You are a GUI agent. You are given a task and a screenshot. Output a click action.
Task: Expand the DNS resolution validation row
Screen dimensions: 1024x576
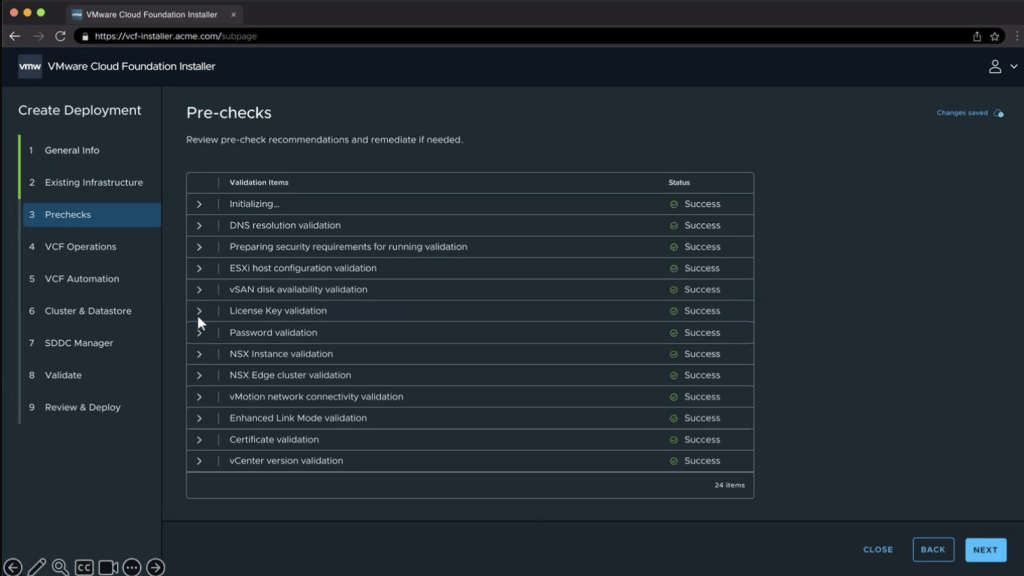point(199,226)
